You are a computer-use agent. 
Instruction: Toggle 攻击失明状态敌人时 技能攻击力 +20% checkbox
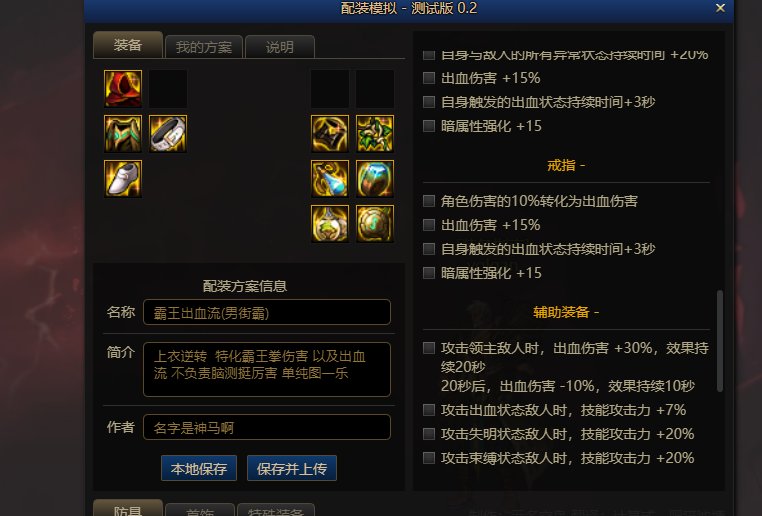click(x=429, y=434)
